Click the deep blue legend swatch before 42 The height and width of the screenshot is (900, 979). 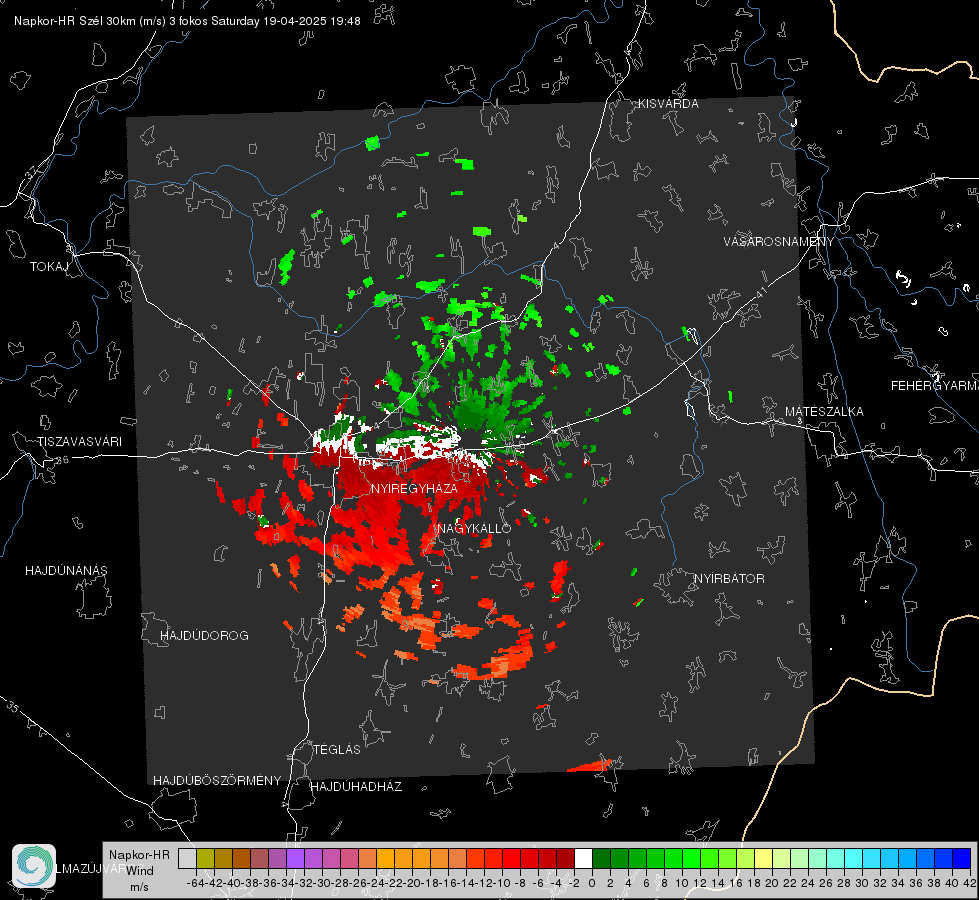(962, 858)
